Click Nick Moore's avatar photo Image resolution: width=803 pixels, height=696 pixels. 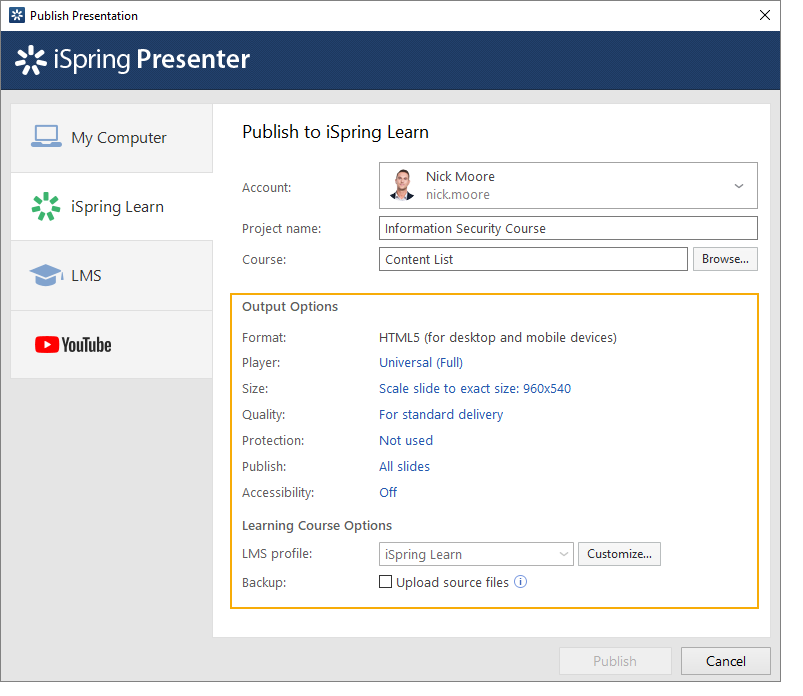tap(402, 185)
